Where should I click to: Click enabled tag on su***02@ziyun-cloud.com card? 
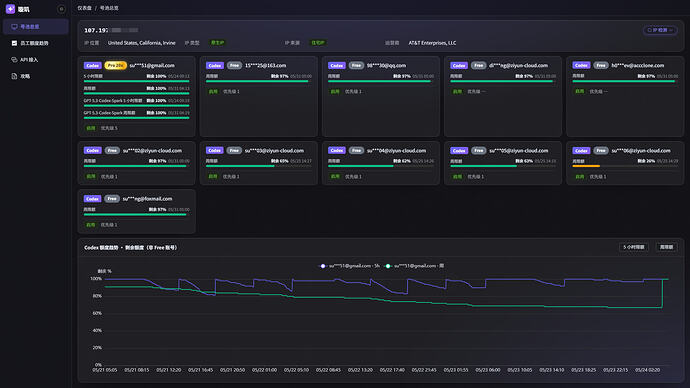(91, 176)
